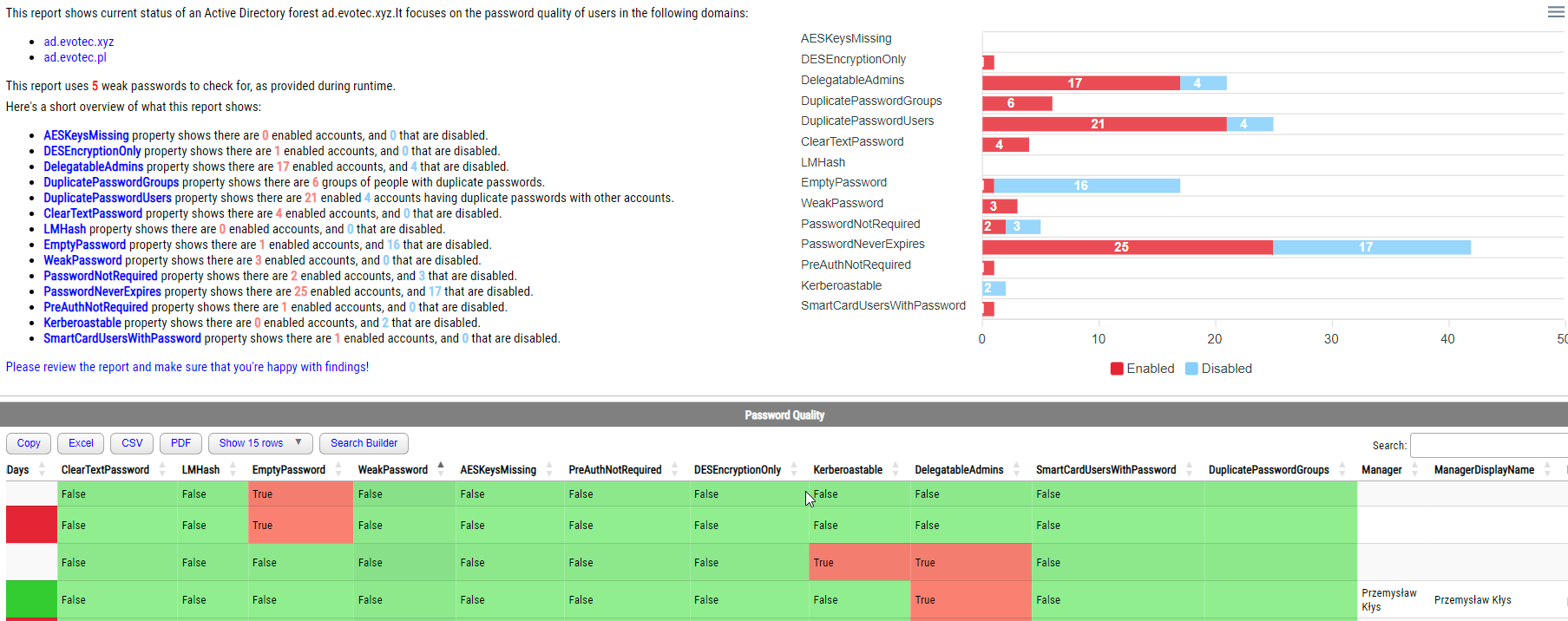Click the PasswordNeverExpires bar in the chart
Viewport: 1568px width, 621px height.
(1119, 247)
